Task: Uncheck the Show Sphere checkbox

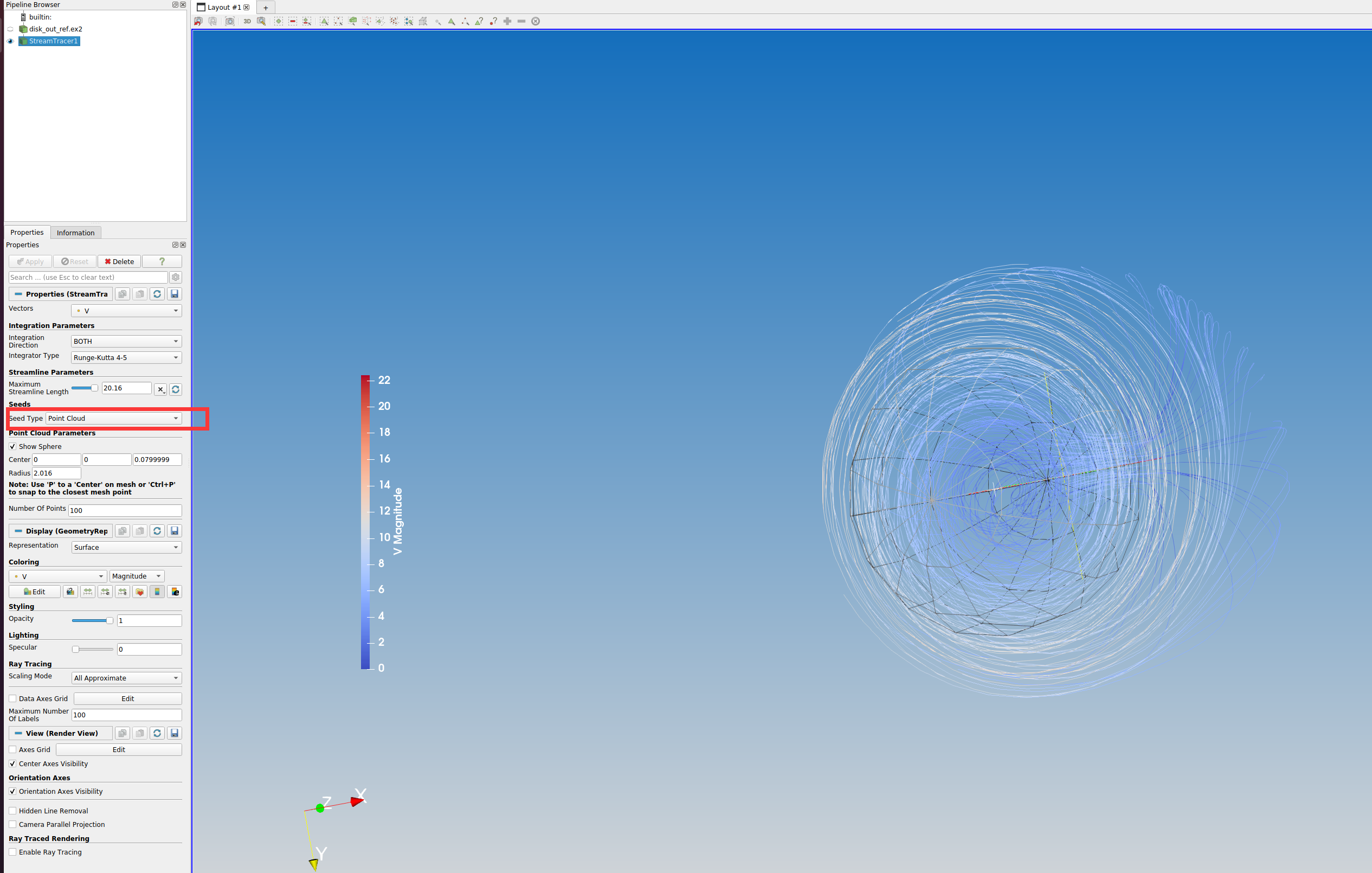Action: 12,446
